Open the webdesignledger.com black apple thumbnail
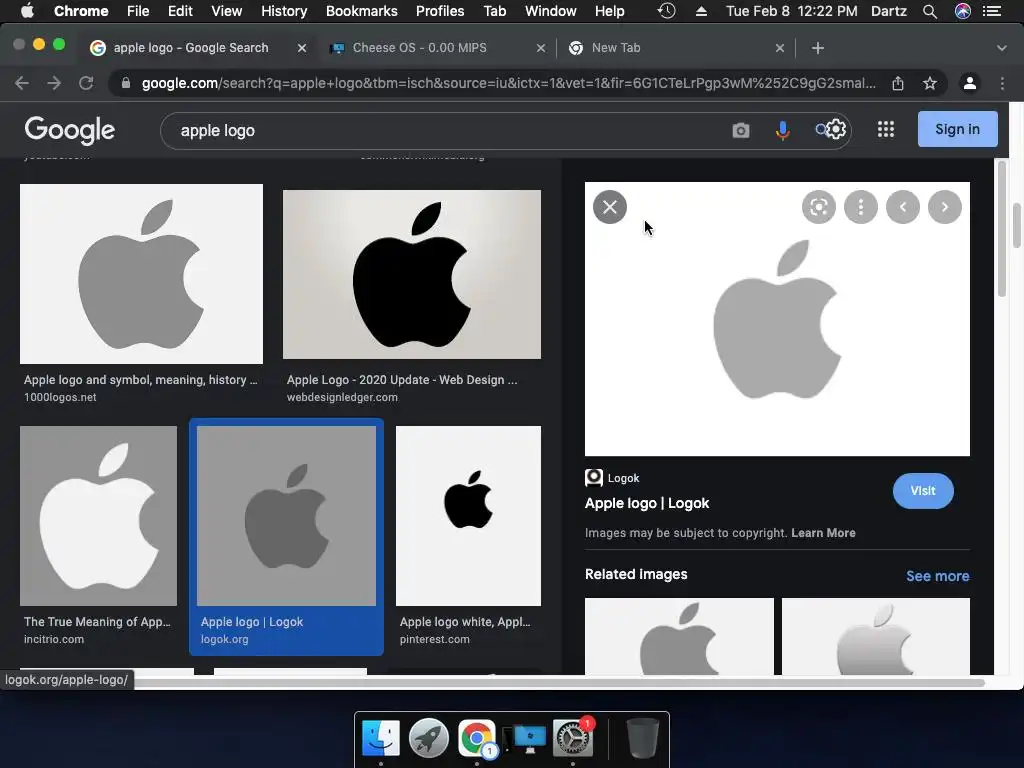Screen dimensions: 1024x768 tap(411, 274)
